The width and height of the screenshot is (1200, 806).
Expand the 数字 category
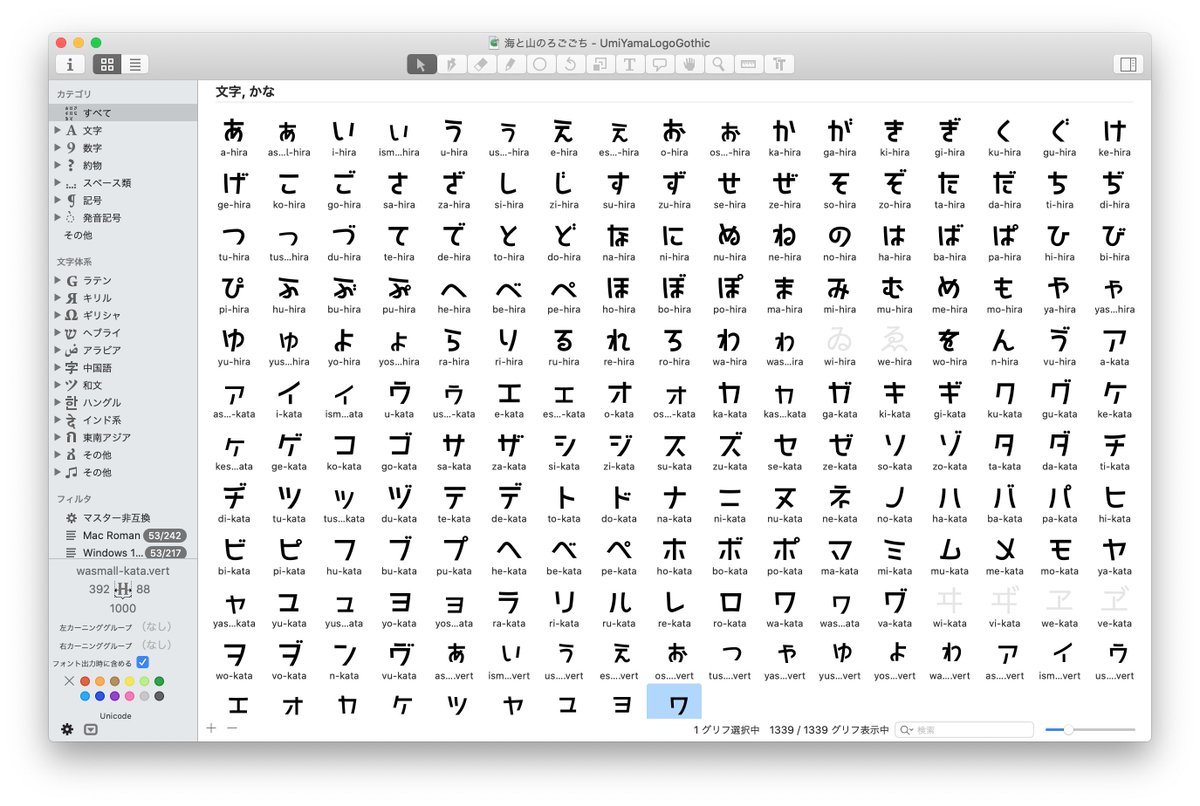[x=57, y=148]
